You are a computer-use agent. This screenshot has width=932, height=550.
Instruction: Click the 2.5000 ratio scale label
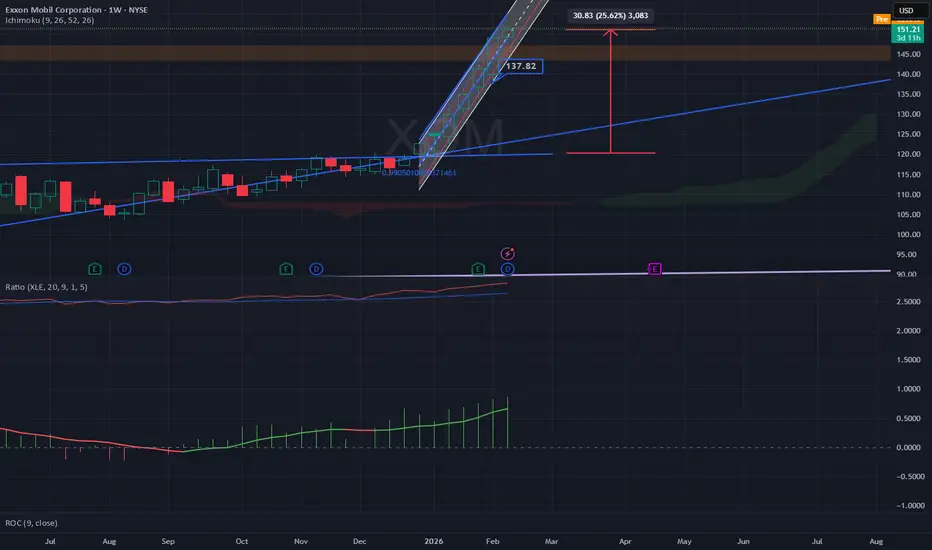(909, 302)
